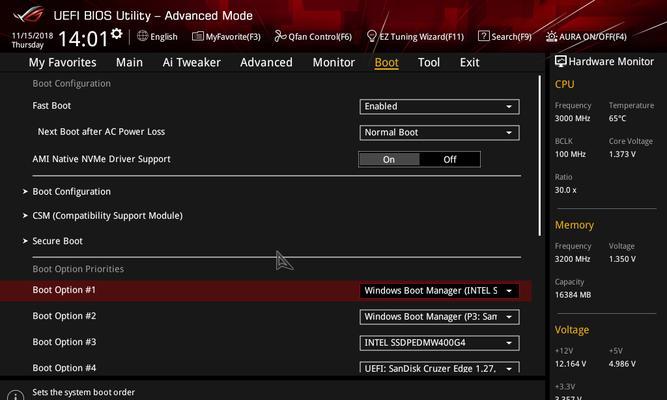The height and width of the screenshot is (400, 667).
Task: Turn Off AMI Native NVMe Driver Support
Action: pos(450,160)
